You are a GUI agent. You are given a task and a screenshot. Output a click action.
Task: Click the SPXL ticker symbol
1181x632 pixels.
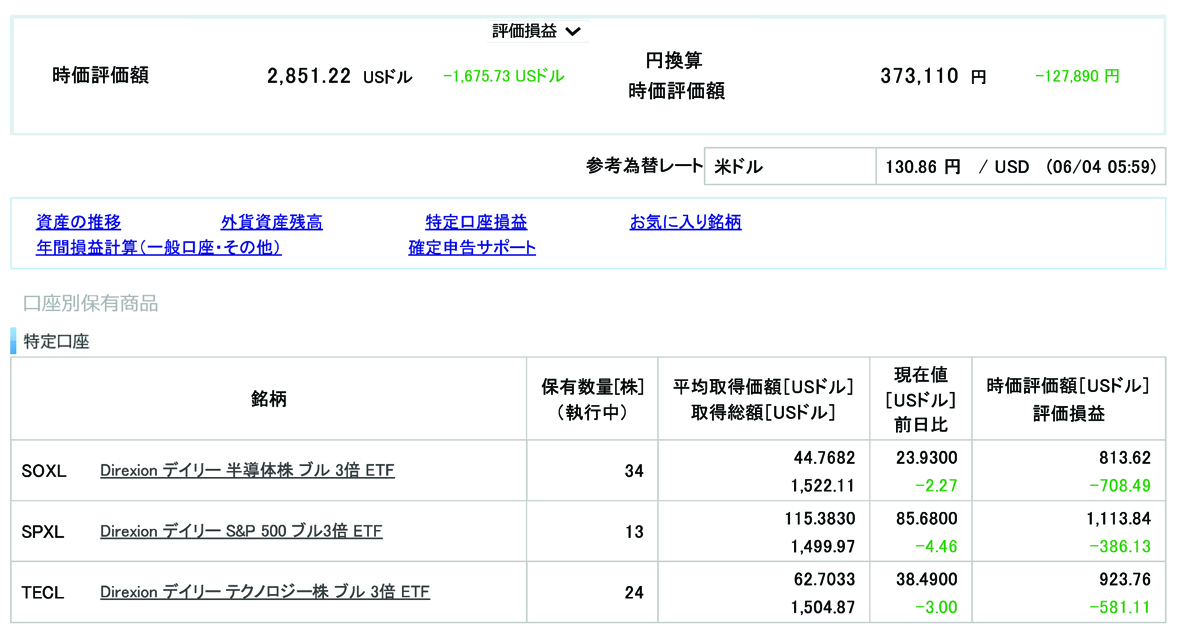tap(43, 532)
